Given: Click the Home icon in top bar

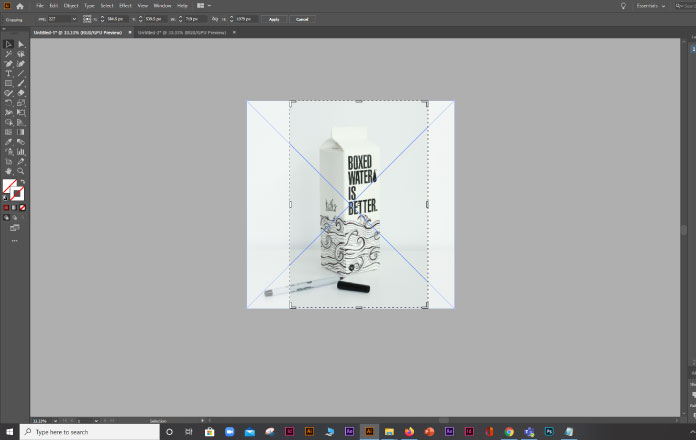Looking at the screenshot, I should coord(20,6).
